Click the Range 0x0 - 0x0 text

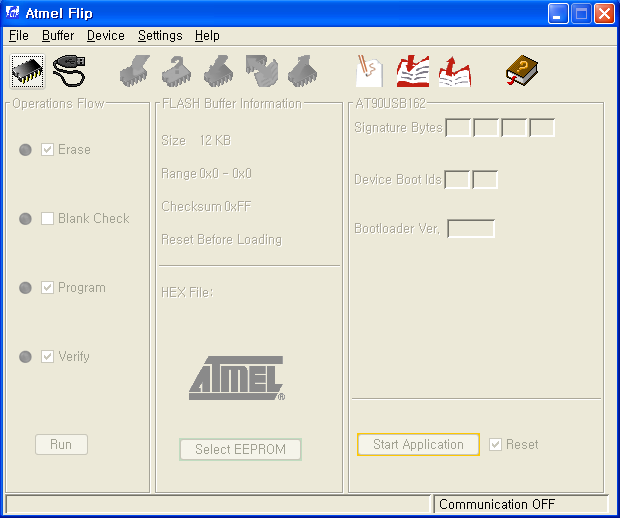pyautogui.click(x=206, y=173)
